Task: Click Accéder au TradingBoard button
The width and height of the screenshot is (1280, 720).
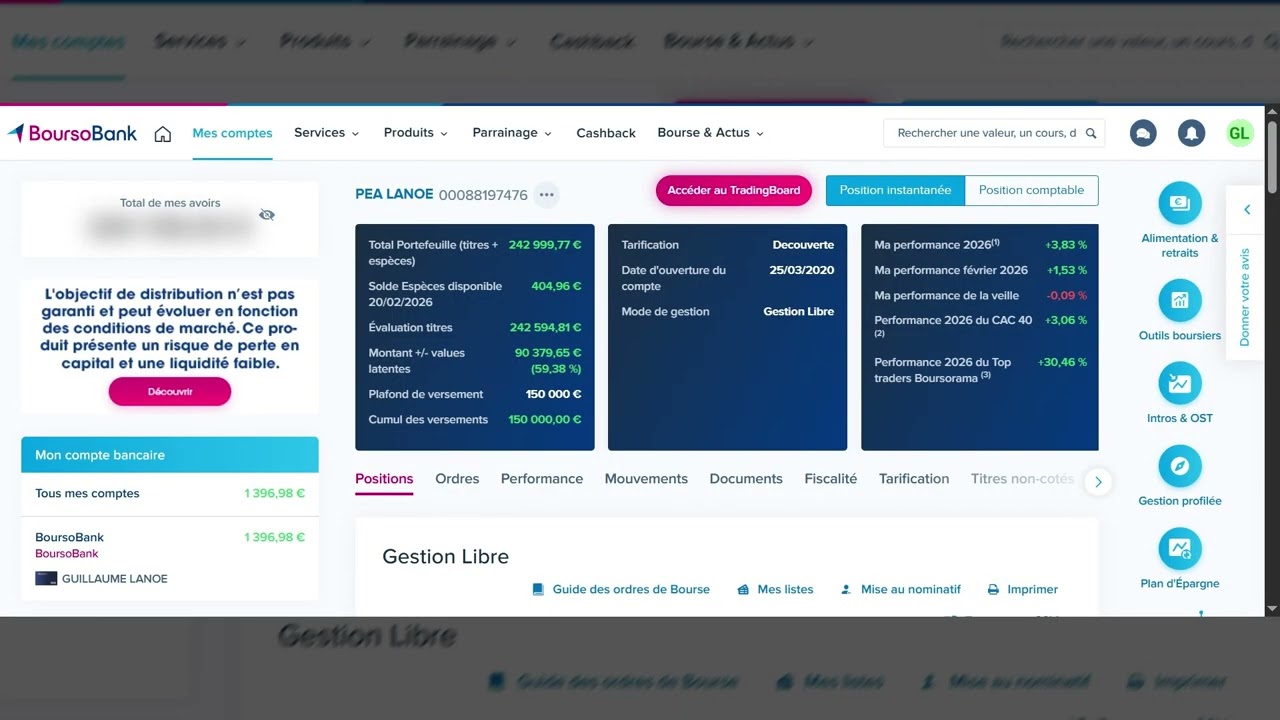Action: [734, 190]
